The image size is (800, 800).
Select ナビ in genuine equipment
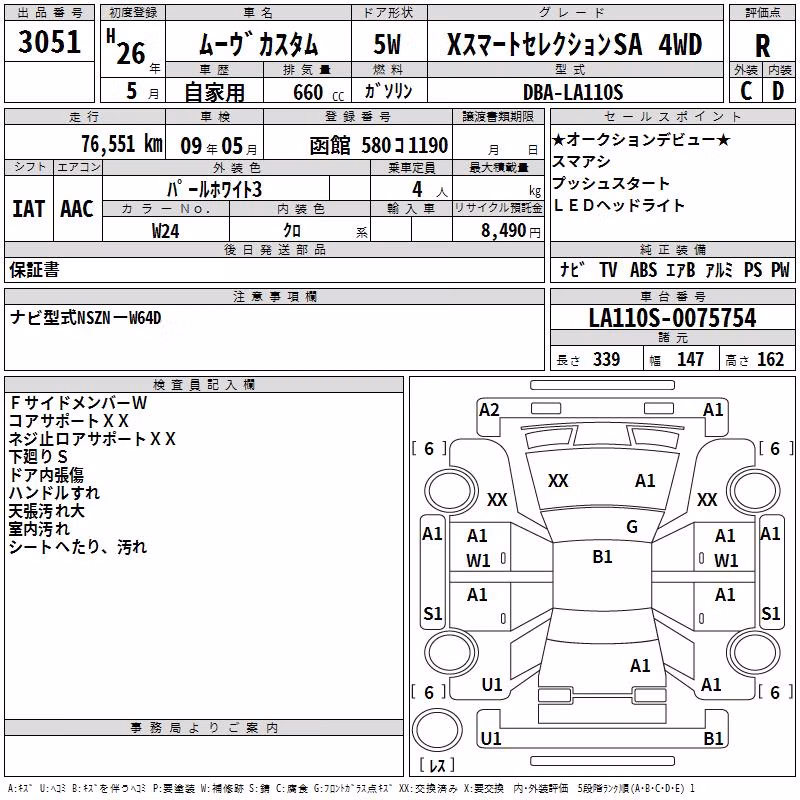pos(572,270)
